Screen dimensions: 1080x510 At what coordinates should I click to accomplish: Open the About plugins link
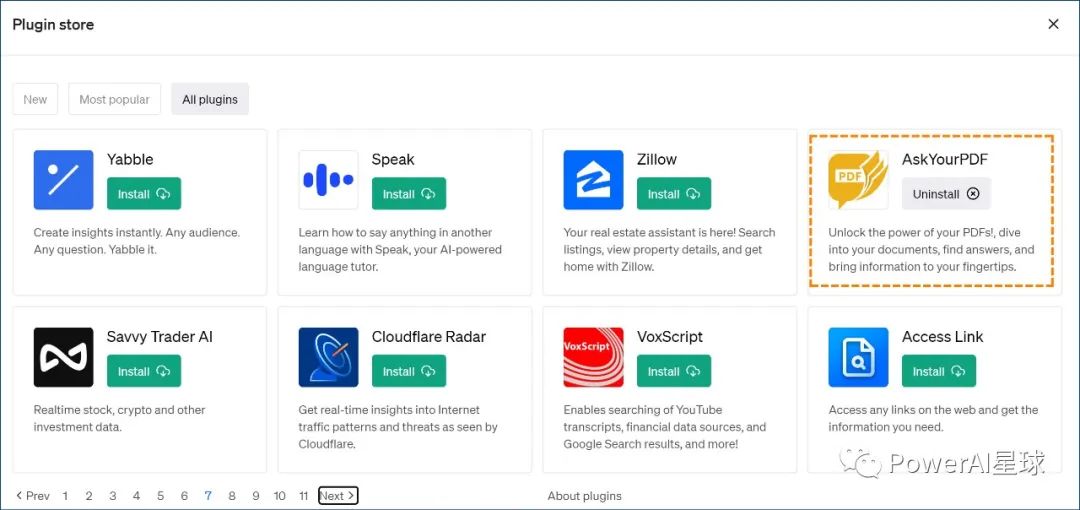pyautogui.click(x=585, y=496)
